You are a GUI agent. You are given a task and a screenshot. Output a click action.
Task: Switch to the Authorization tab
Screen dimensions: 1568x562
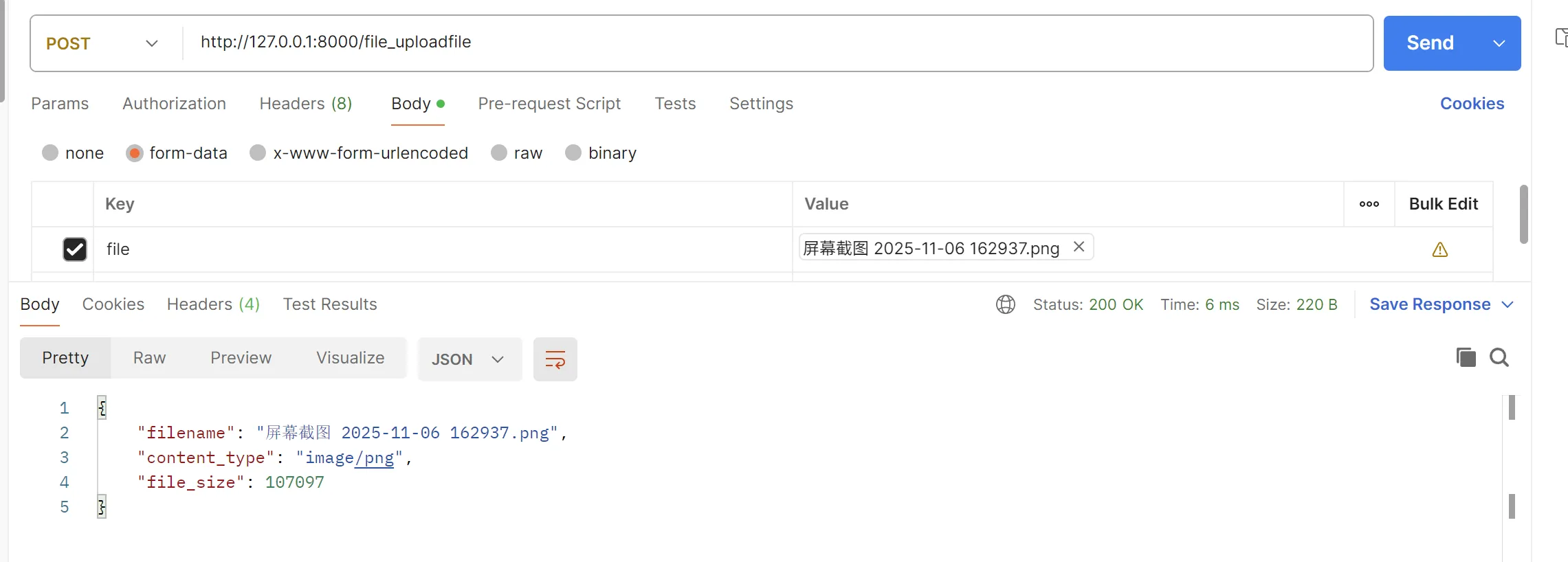[x=174, y=104]
